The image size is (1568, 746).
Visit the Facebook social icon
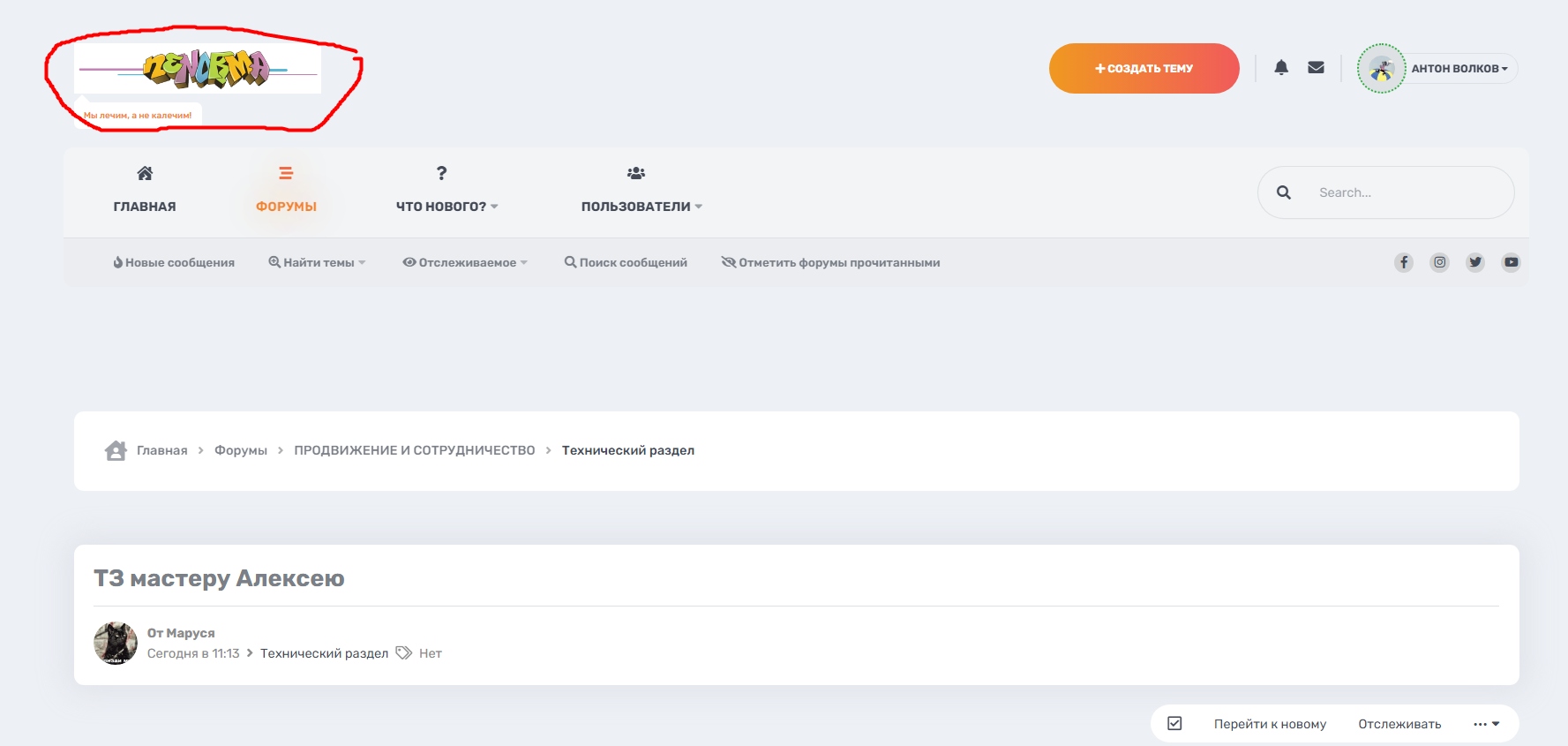[x=1404, y=262]
